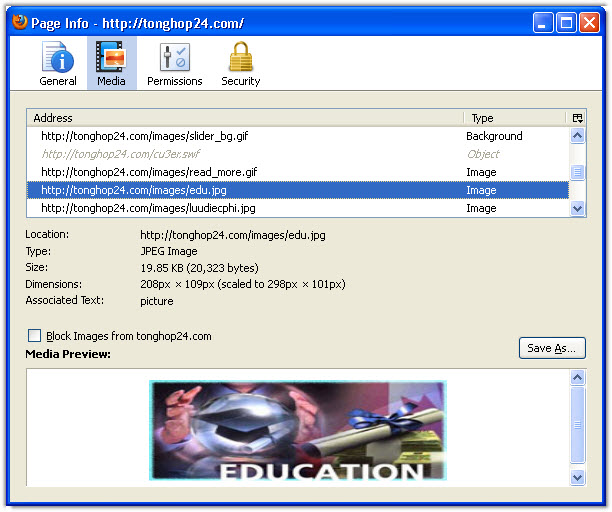Click the Object type cell

(x=483, y=154)
